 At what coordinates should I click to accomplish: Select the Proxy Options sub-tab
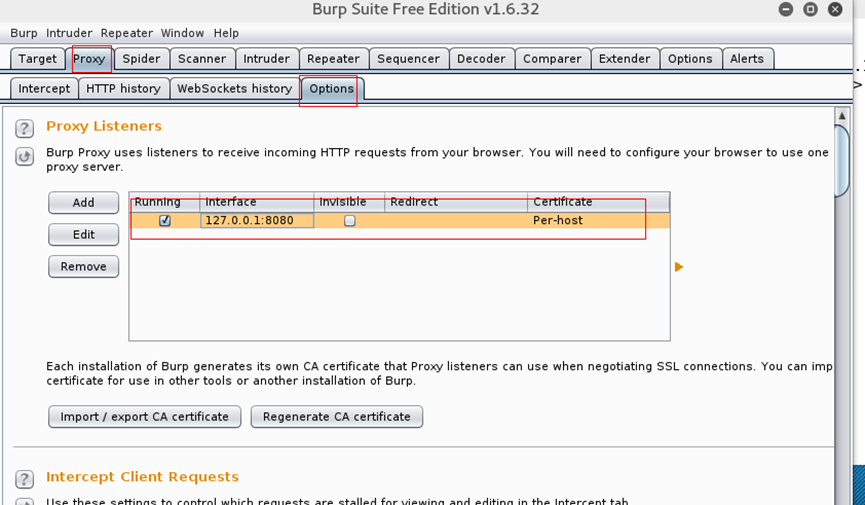331,89
